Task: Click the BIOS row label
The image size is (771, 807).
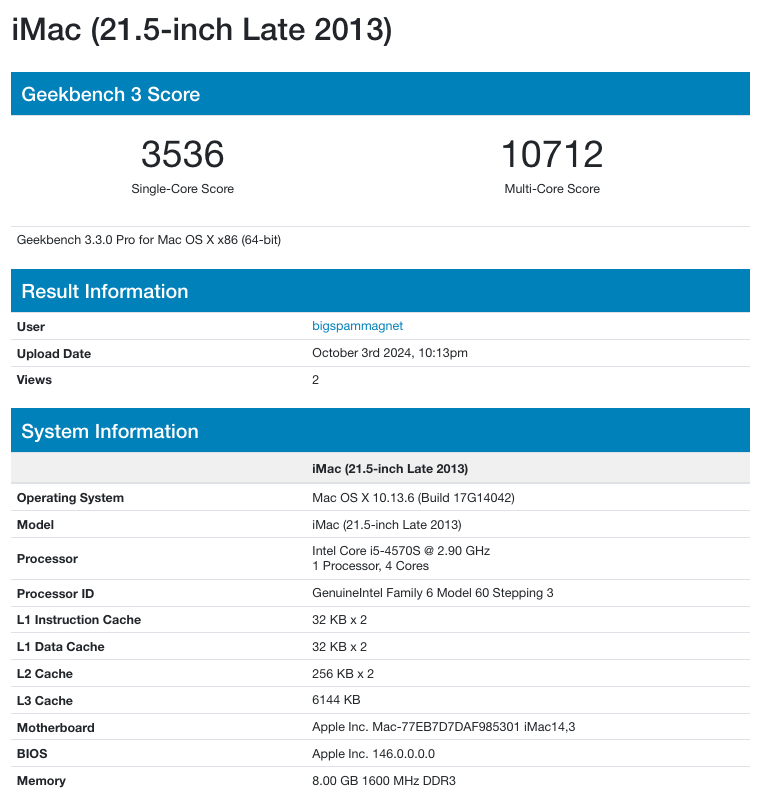Action: point(32,753)
